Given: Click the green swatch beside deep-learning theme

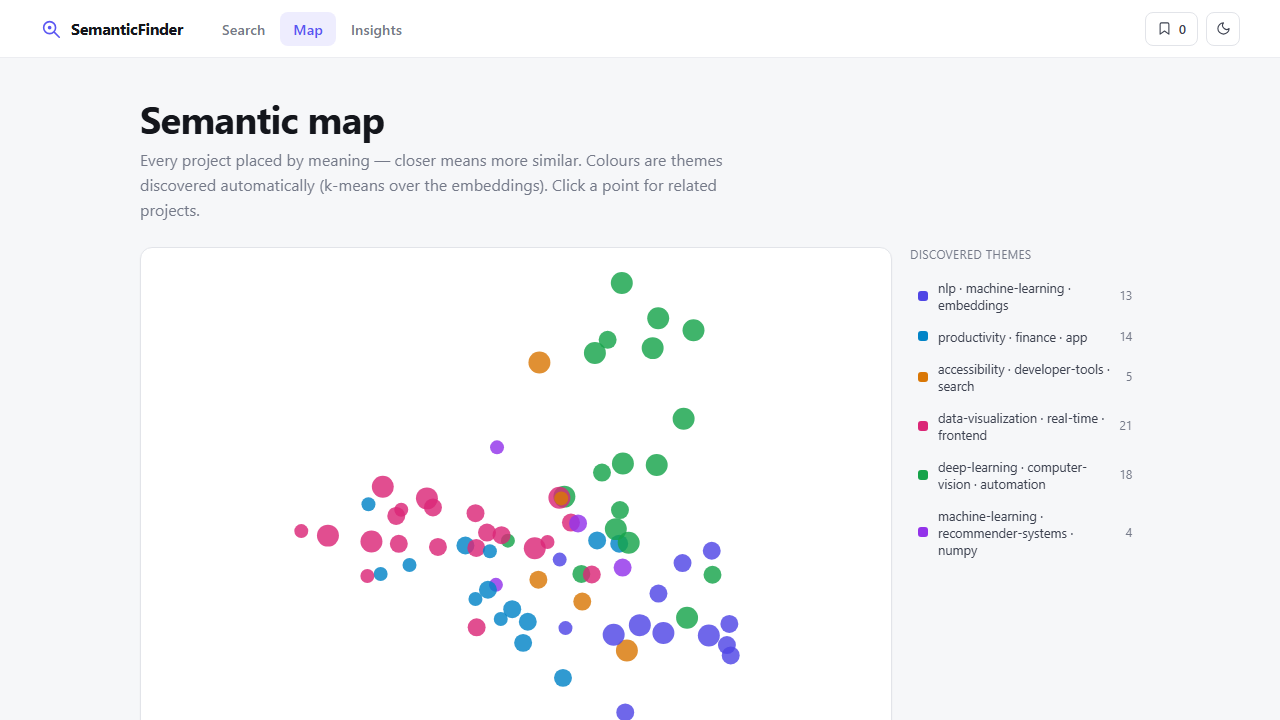Looking at the screenshot, I should click(923, 475).
